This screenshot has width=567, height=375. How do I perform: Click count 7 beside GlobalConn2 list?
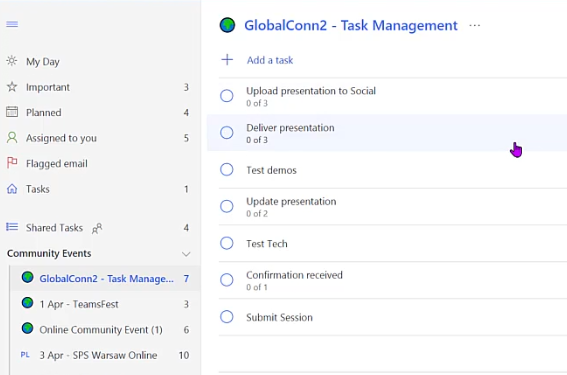point(186,278)
